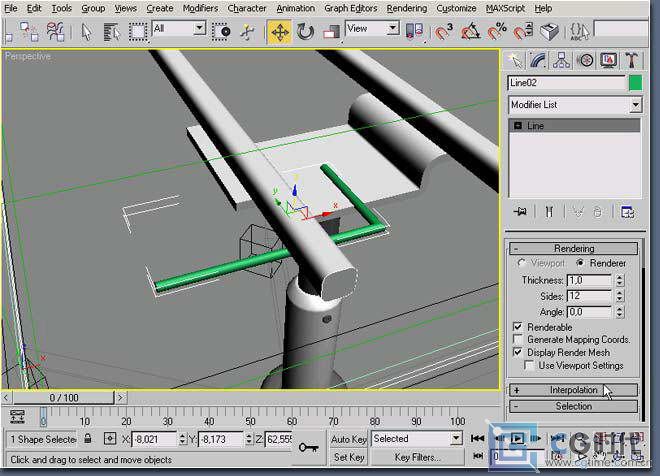The width and height of the screenshot is (660, 476).
Task: Open the Utilities hammer panel tab
Action: (631, 61)
